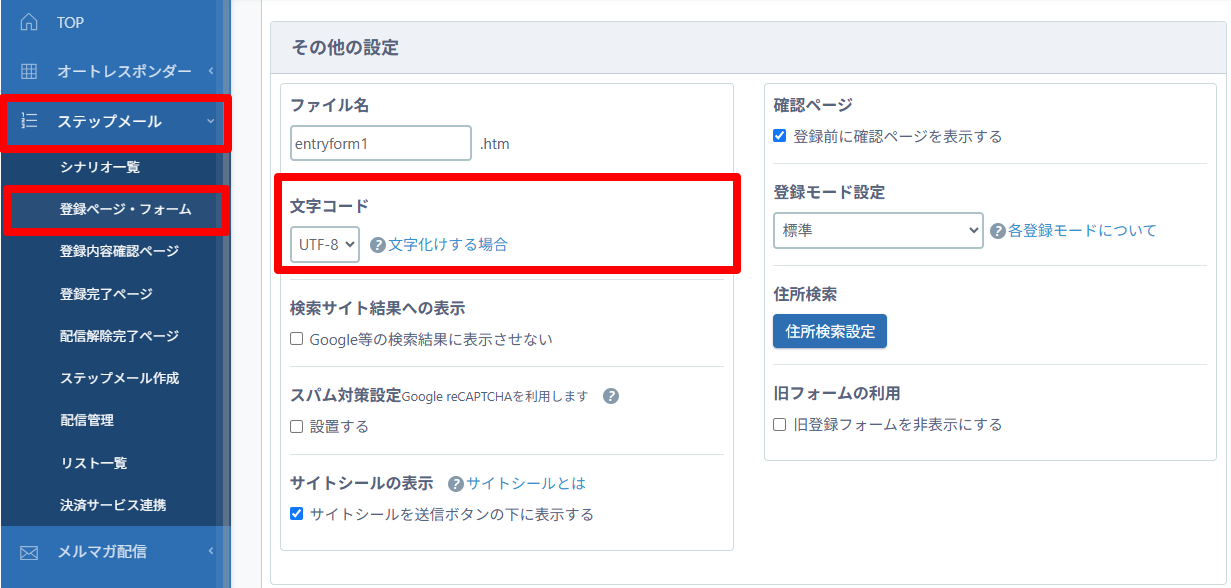Image resolution: width=1231 pixels, height=588 pixels.
Task: Uncheck 登録前に確認ページを表示する
Action: pyautogui.click(x=780, y=136)
